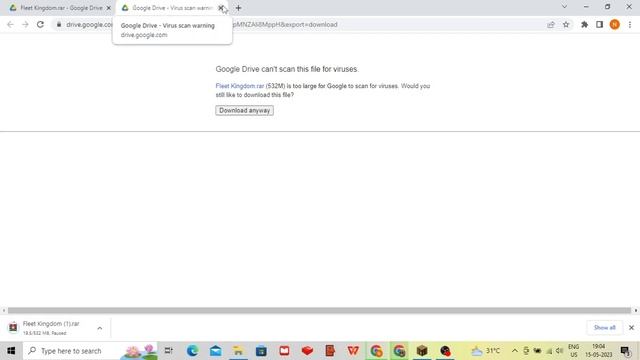Switch the ENG US input language

[x=573, y=351]
